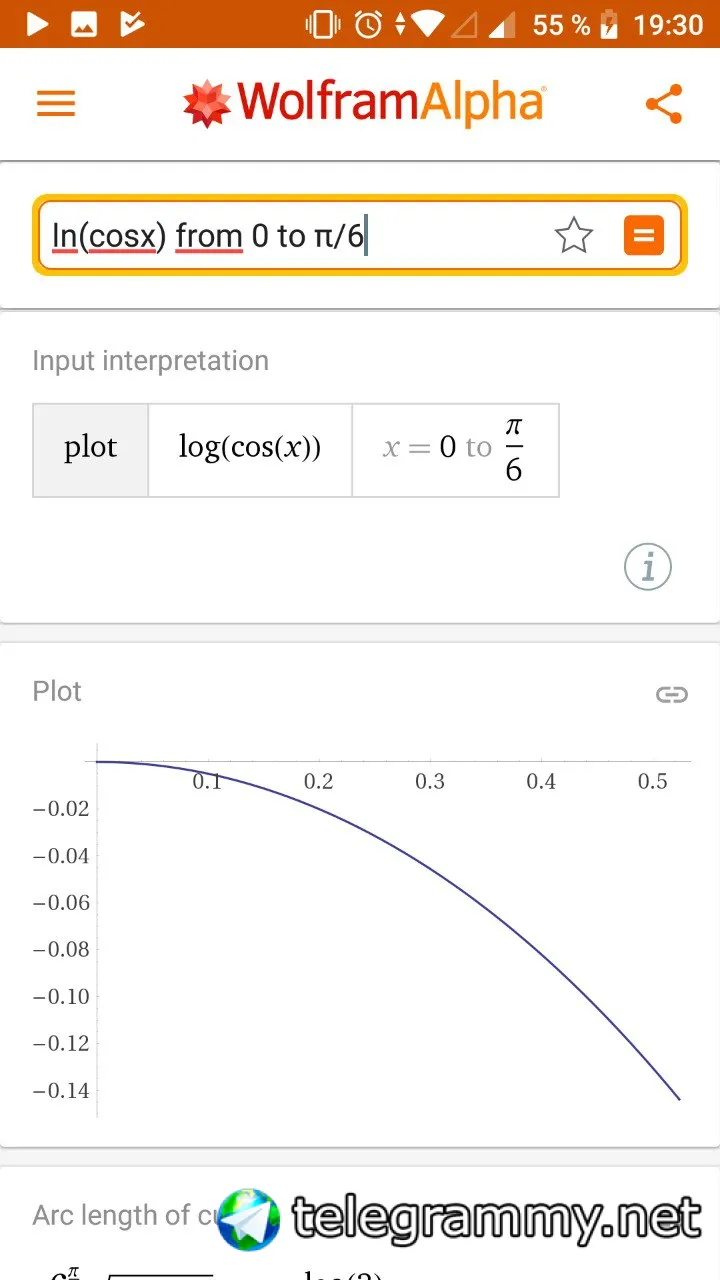Open the hamburger menu

(56, 103)
